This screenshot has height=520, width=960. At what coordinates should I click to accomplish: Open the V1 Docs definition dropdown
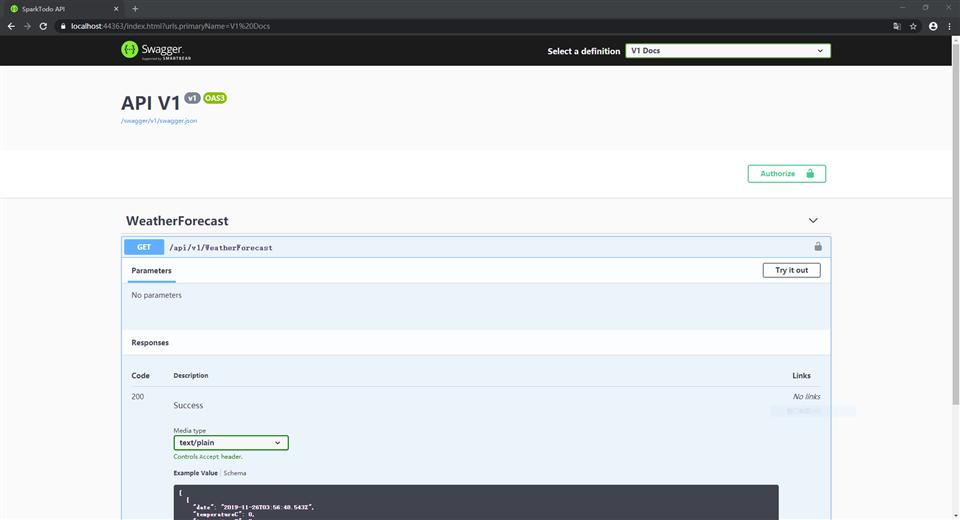point(728,51)
